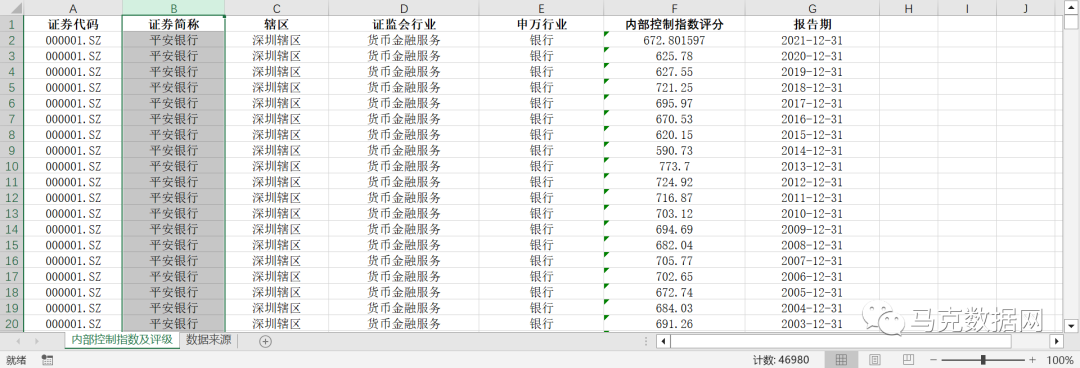Select the date cell 2003-12-31
Viewport: 1080px width, 368px height.
click(812, 324)
